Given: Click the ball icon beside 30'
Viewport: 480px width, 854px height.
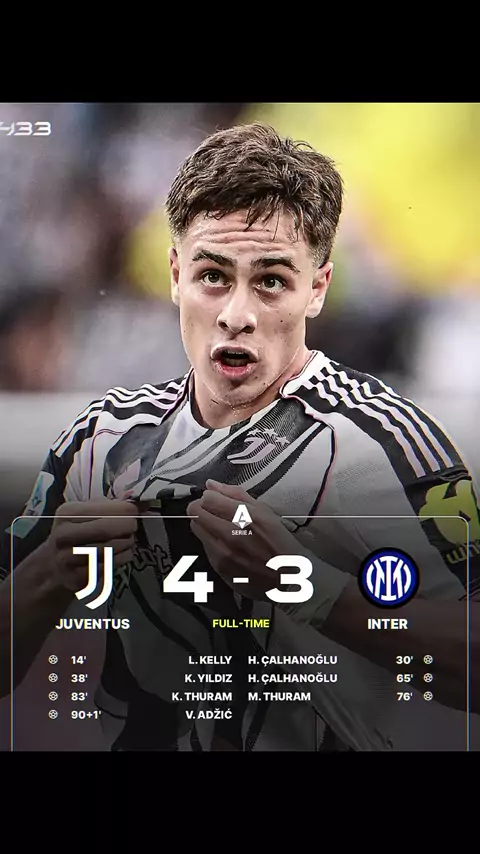Looking at the screenshot, I should [428, 660].
